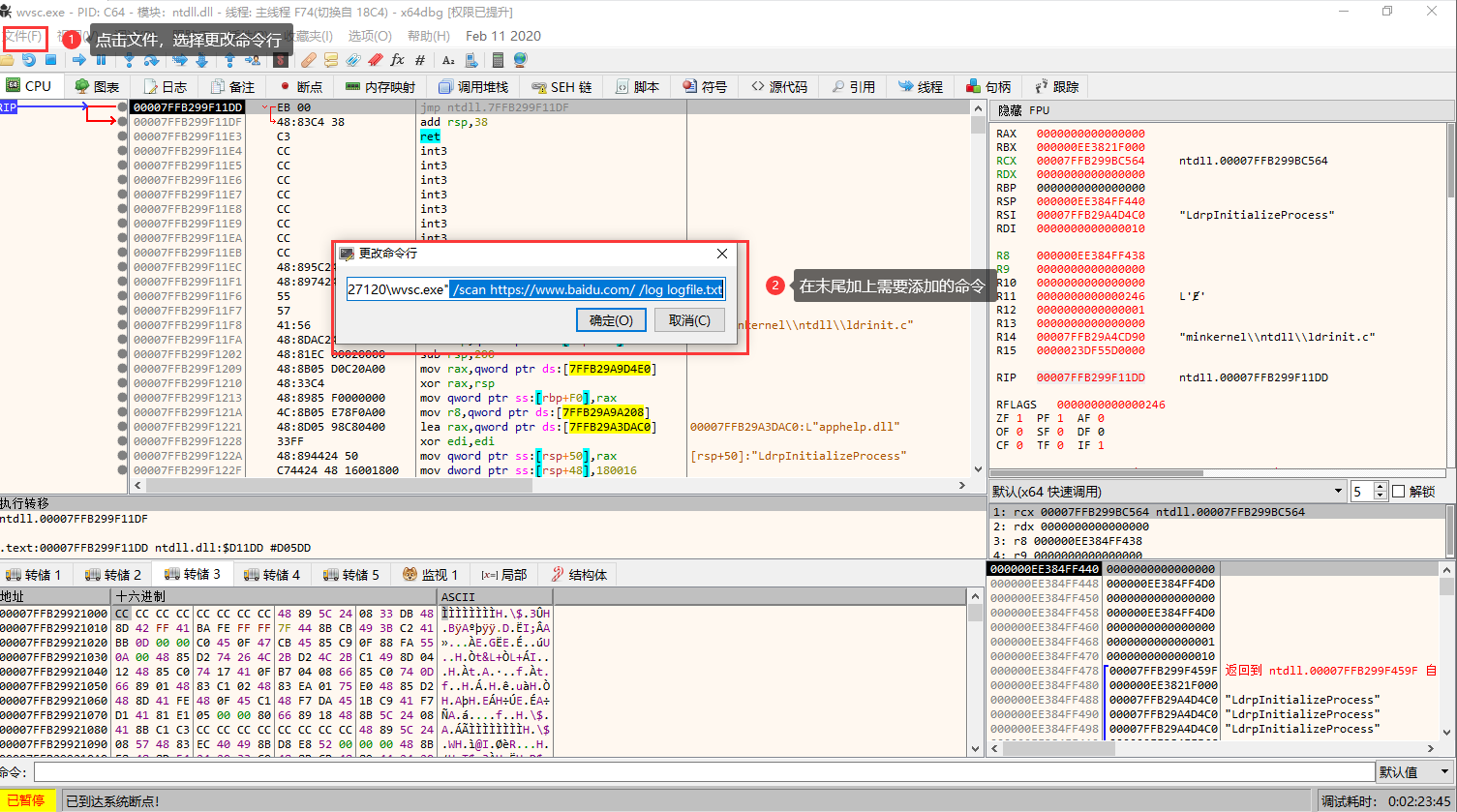Open the Scylla plugin icon
This screenshot has height=812, width=1457.
pos(281,60)
